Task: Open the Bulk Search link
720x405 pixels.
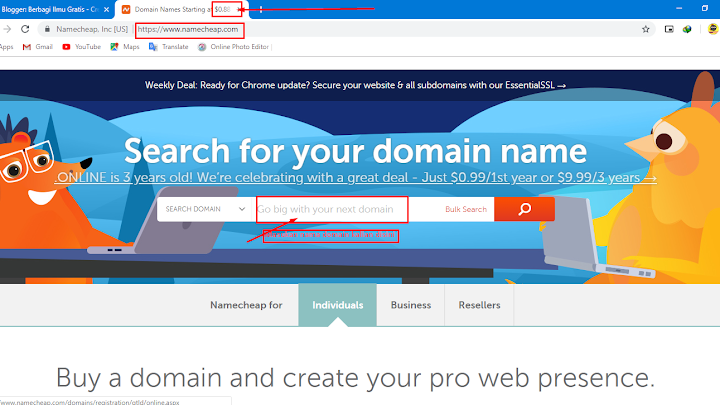Action: 466,209
